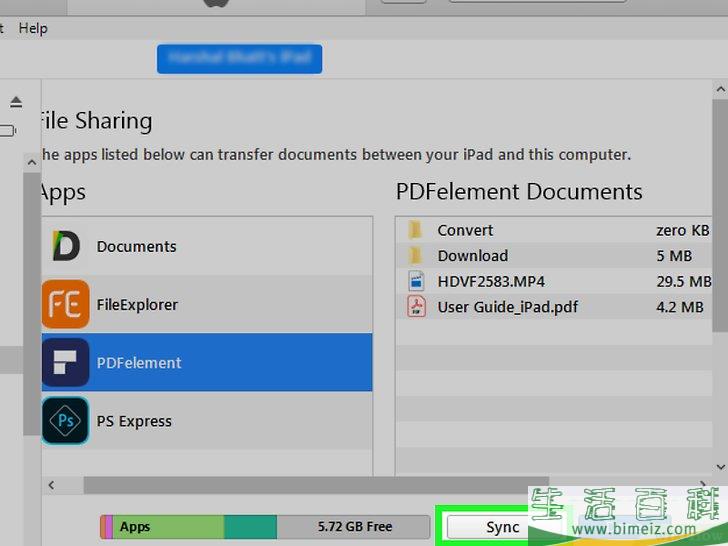Image resolution: width=728 pixels, height=546 pixels.
Task: Select the Download folder name
Action: point(473,256)
